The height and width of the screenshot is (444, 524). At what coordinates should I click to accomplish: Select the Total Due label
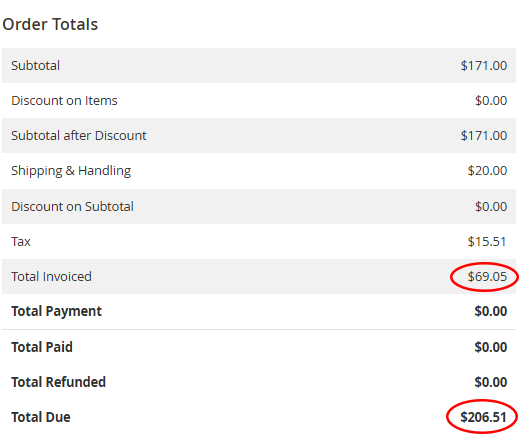41,417
